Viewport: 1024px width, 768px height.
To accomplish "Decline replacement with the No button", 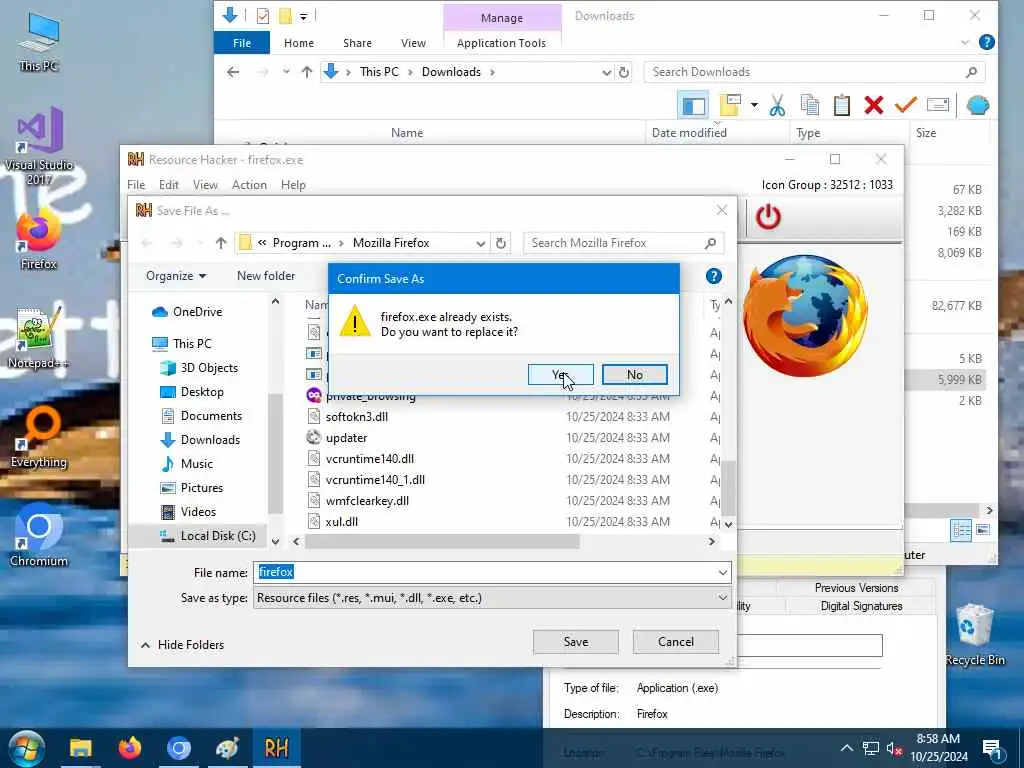I will click(x=634, y=374).
